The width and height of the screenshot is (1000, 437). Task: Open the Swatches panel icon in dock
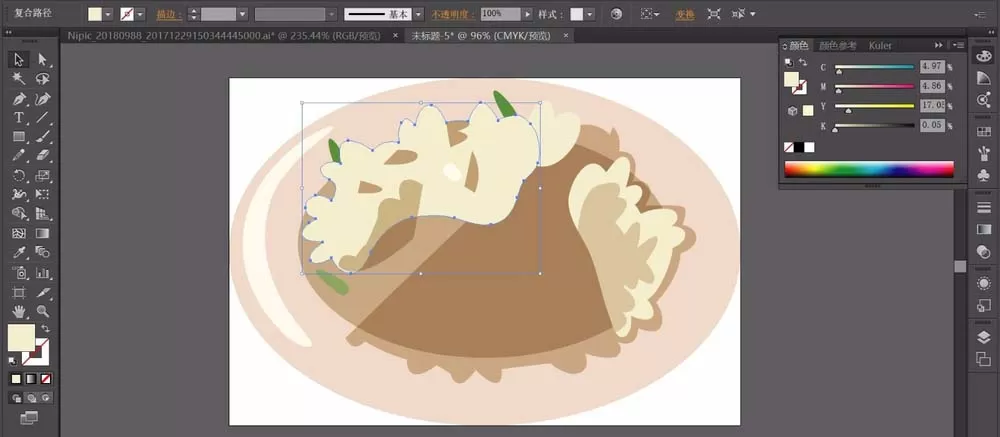tap(983, 131)
